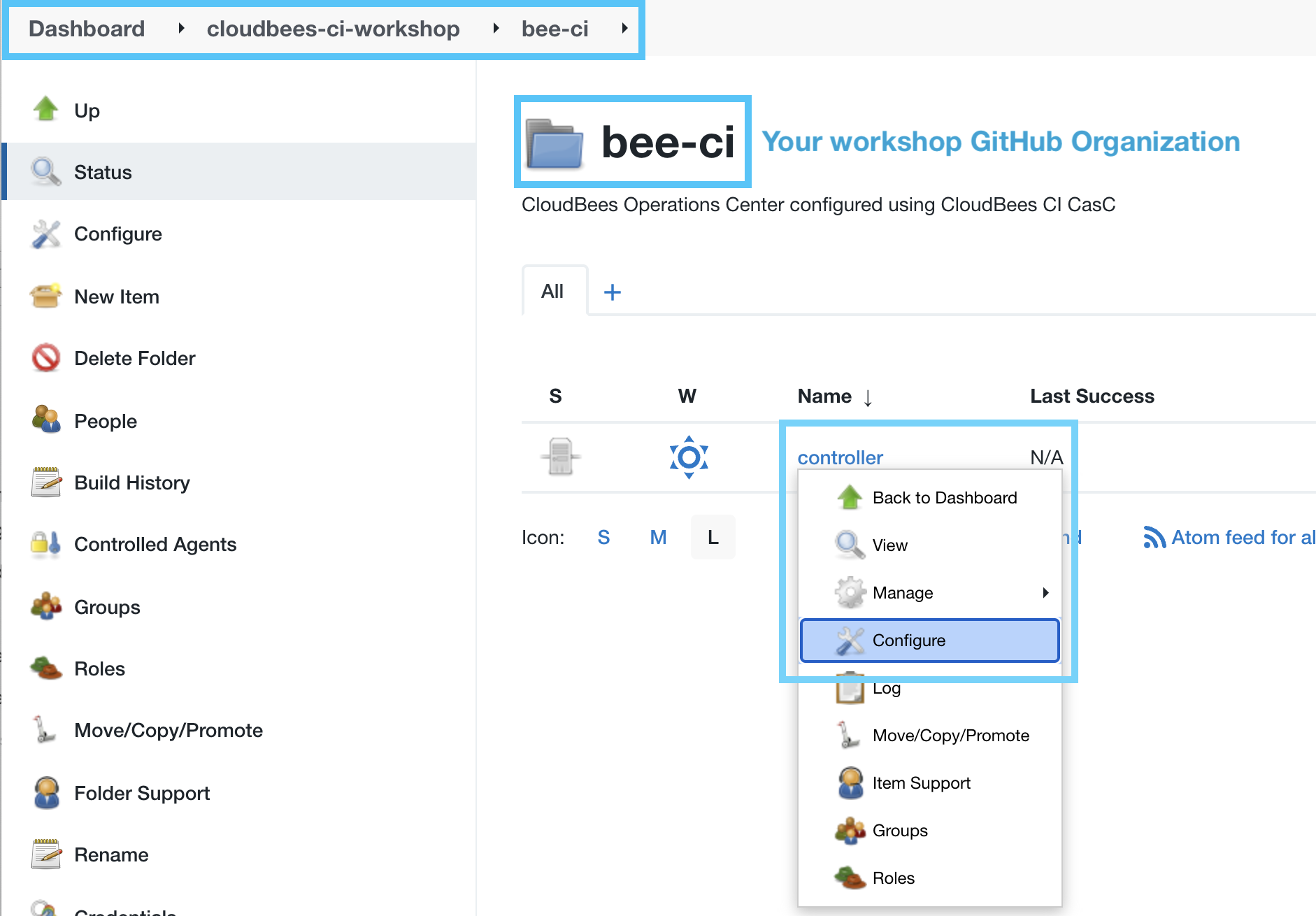Screen dimensions: 1316x916
Task: Click the controller server status icon
Action: click(x=560, y=457)
